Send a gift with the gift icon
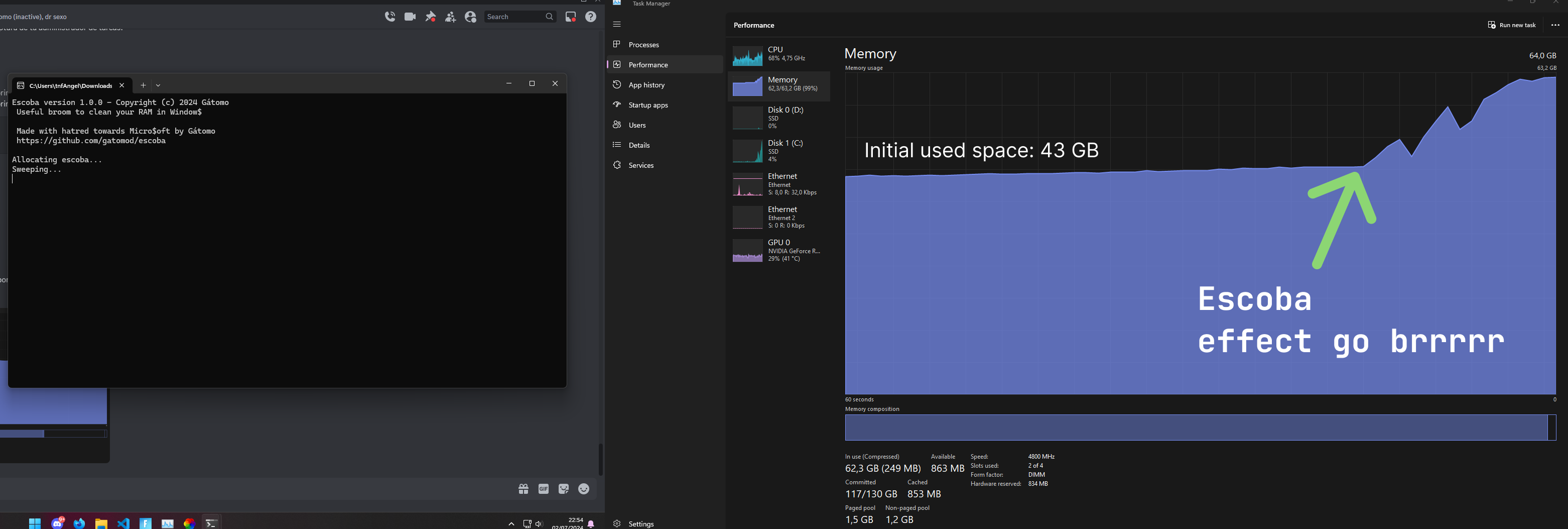 [x=524, y=489]
